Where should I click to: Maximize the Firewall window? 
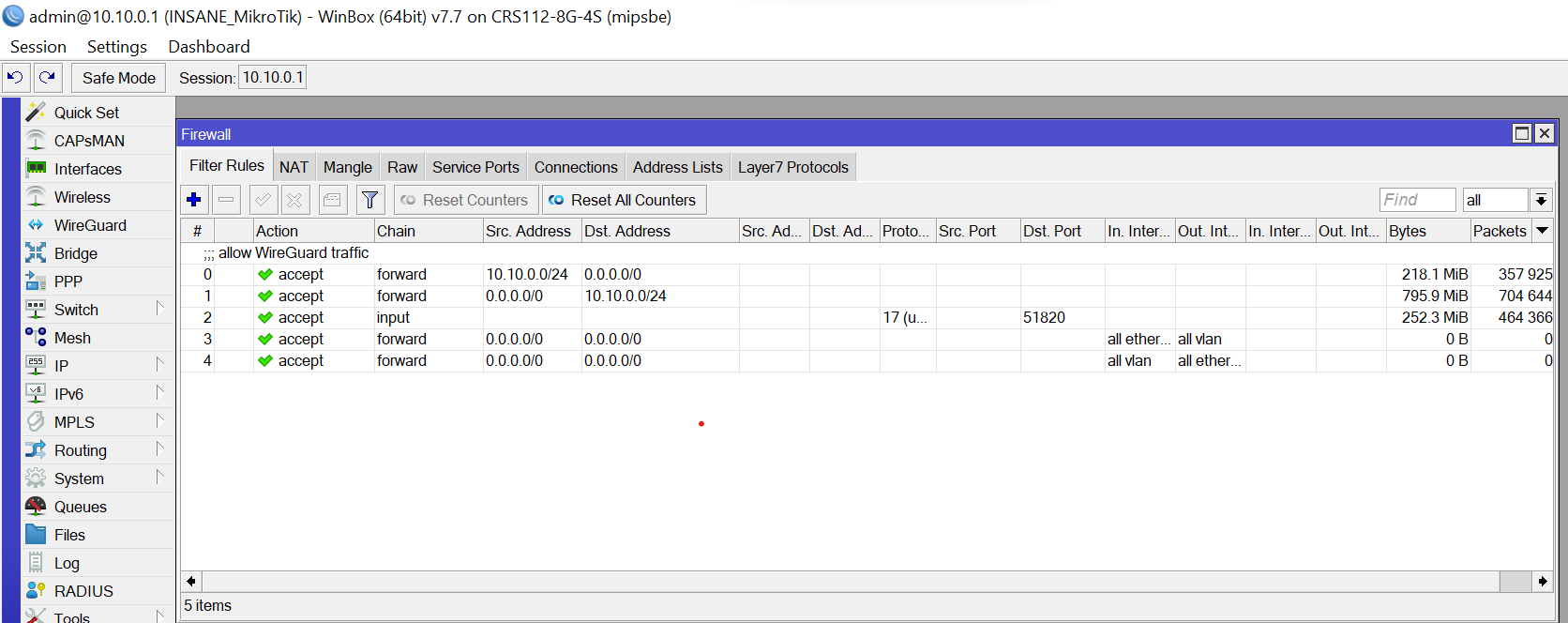(x=1522, y=134)
